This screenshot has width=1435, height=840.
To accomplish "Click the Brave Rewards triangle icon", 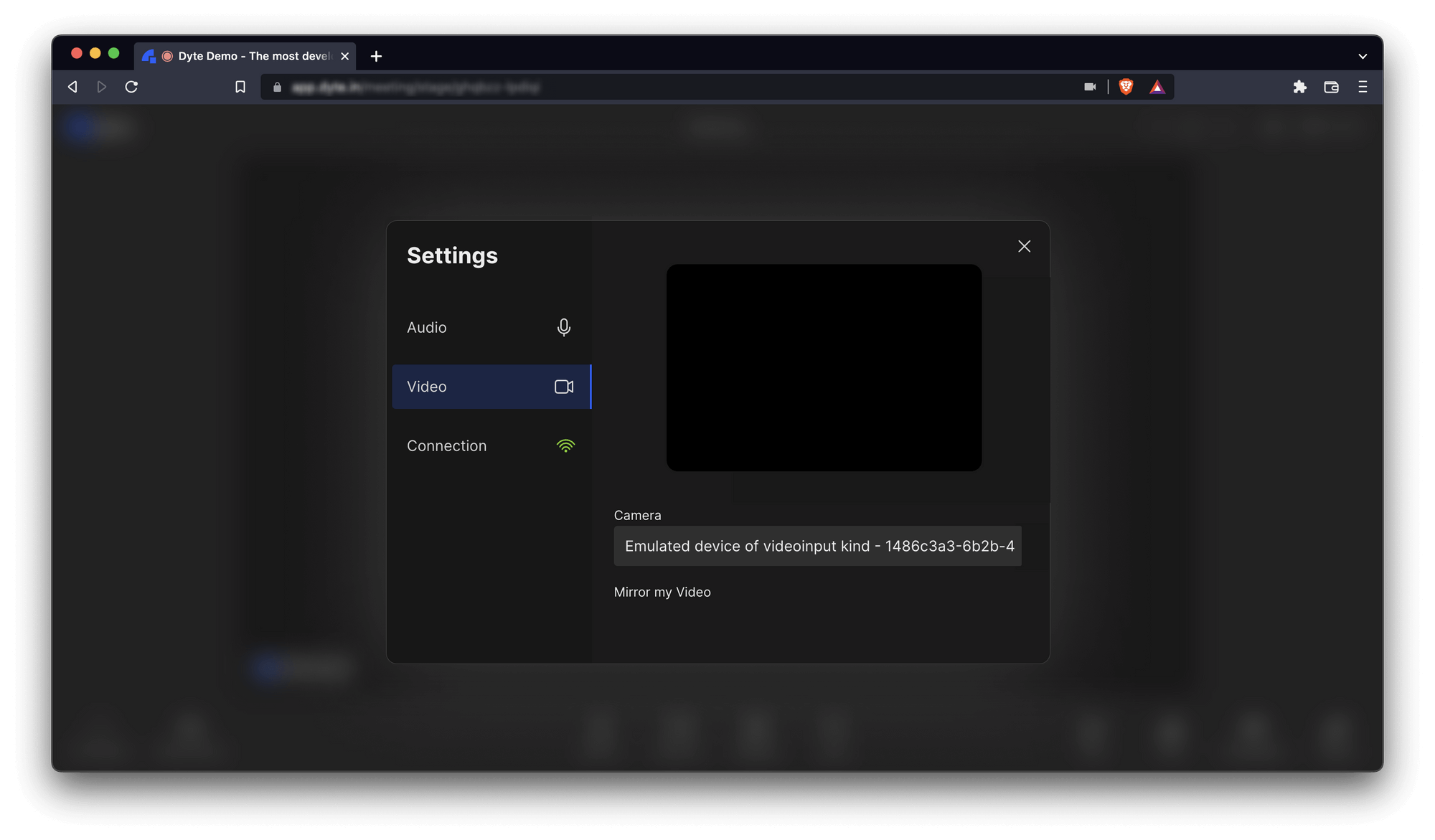I will (1157, 87).
